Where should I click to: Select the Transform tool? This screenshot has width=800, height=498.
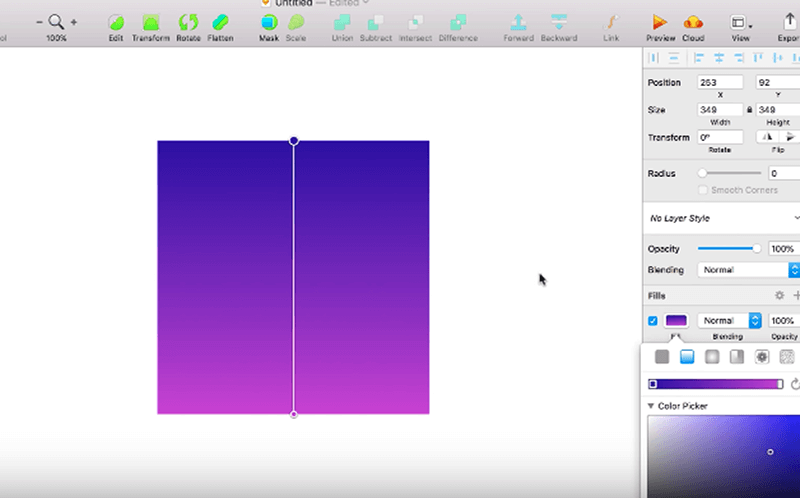click(x=151, y=22)
